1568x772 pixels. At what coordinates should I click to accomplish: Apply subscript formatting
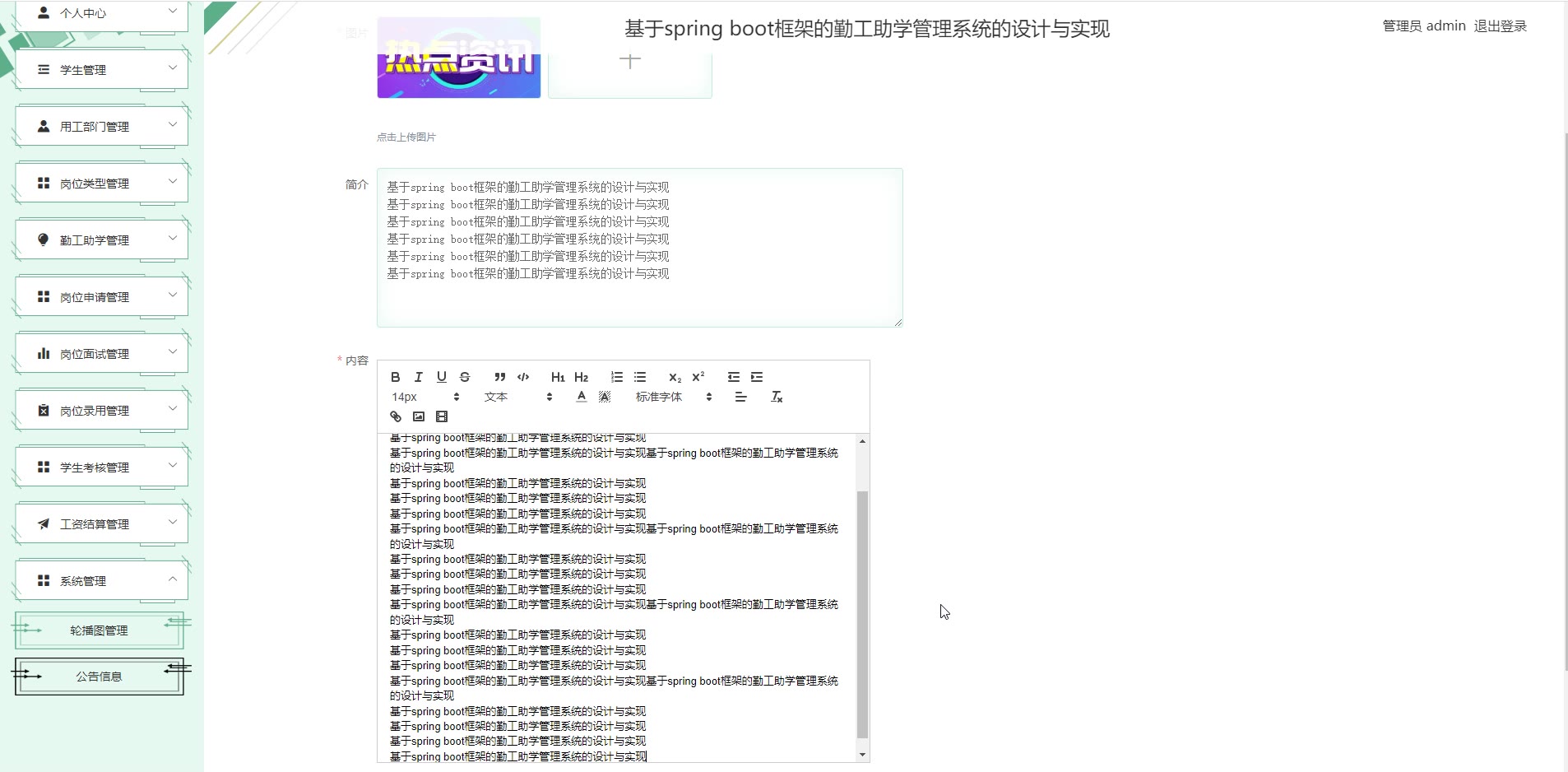tap(675, 377)
